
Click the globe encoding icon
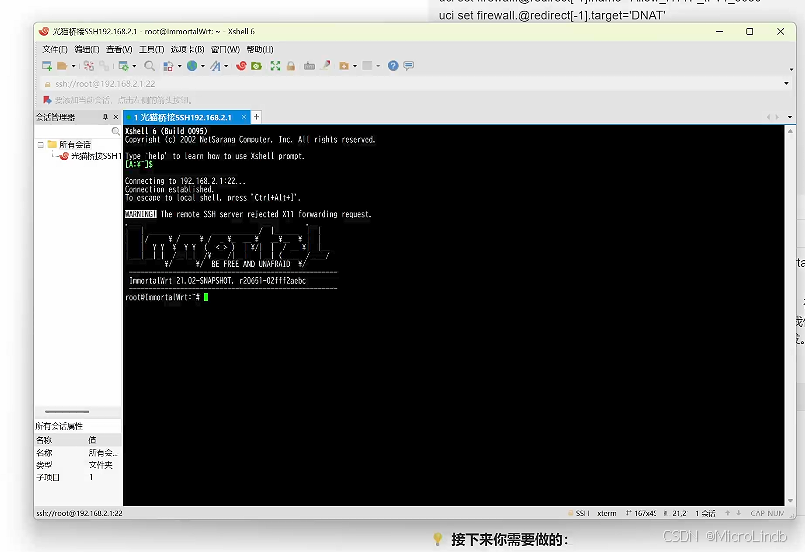192,66
